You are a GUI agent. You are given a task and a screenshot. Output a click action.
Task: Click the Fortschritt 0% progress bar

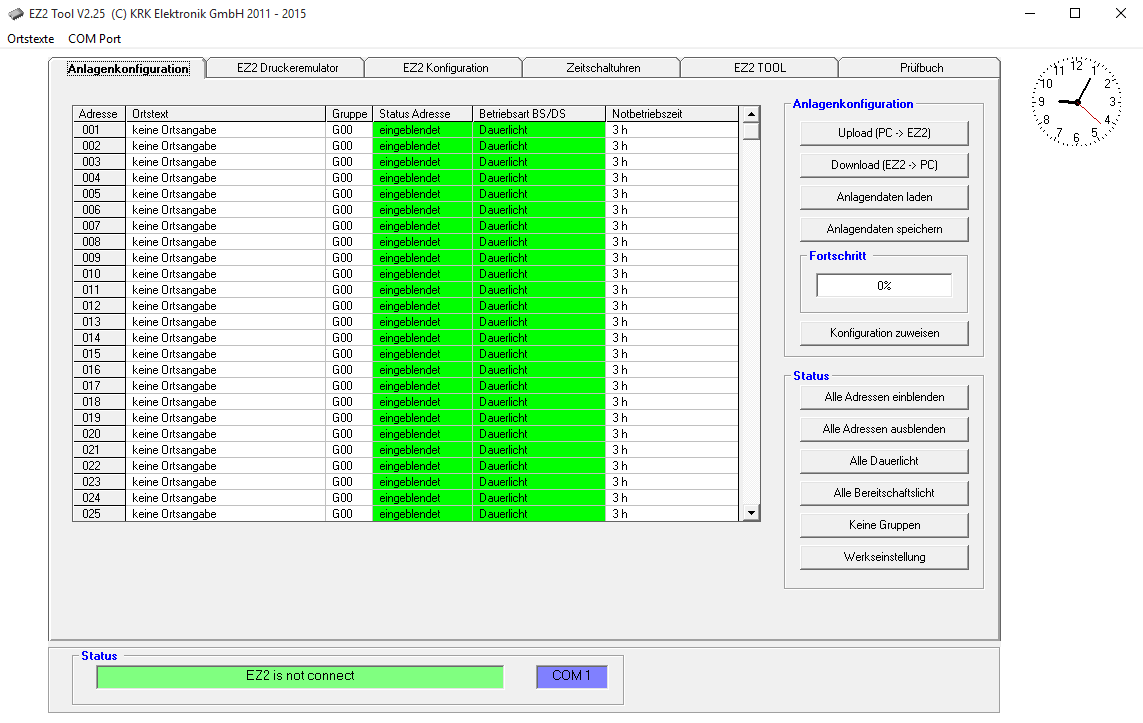pyautogui.click(x=884, y=285)
